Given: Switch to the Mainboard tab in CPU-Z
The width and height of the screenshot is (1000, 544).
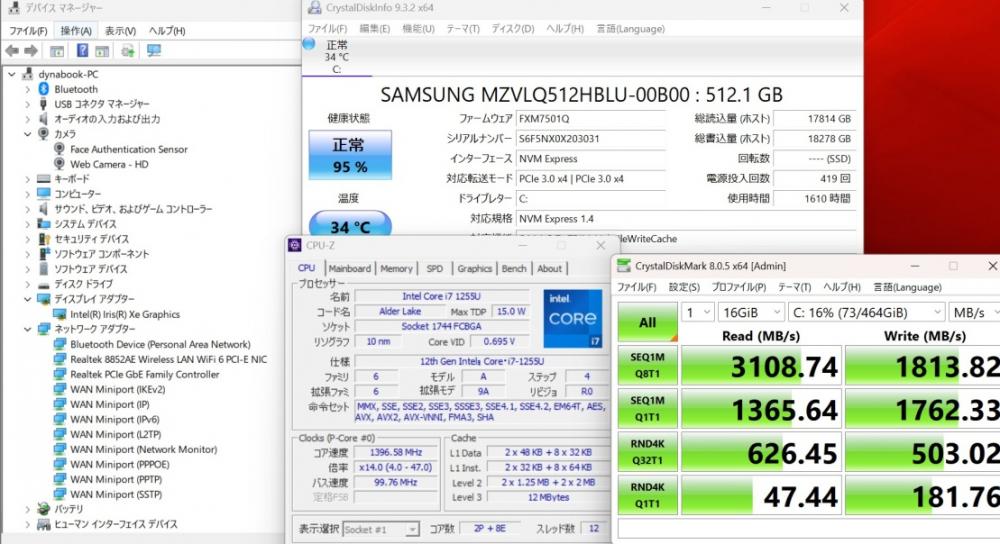Looking at the screenshot, I should 349,268.
